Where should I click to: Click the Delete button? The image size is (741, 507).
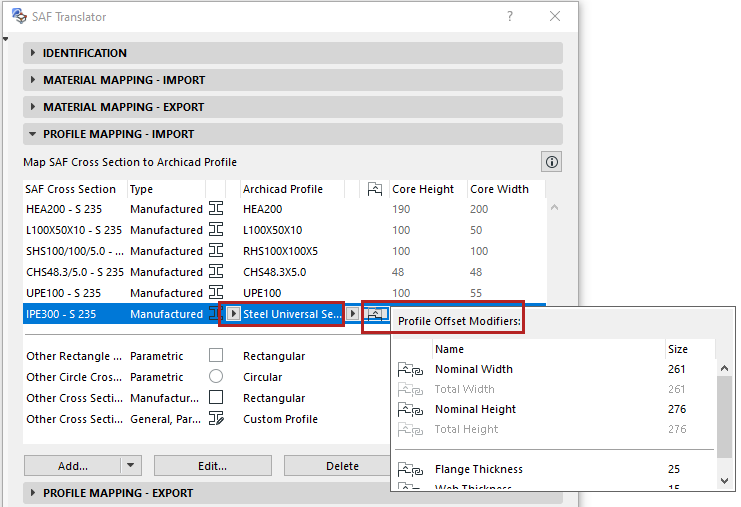(342, 466)
